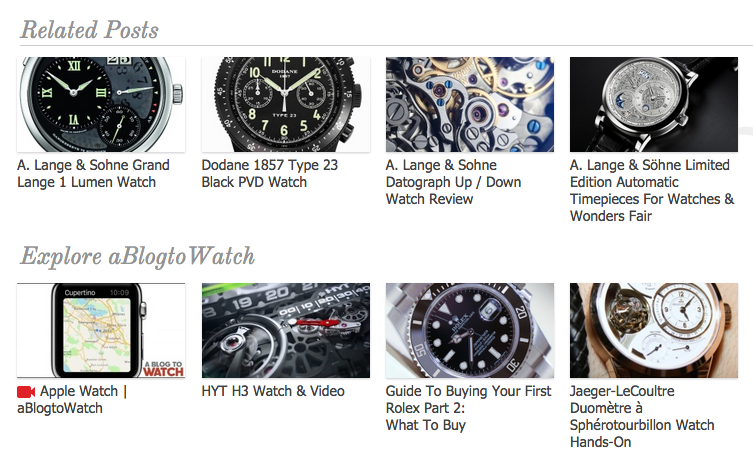Viewport: 753px width, 463px height.
Task: Open the Apple Watch map thumbnail
Action: (x=101, y=330)
